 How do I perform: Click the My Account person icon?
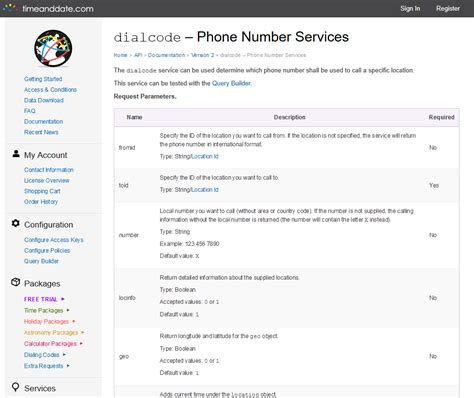click(x=16, y=154)
